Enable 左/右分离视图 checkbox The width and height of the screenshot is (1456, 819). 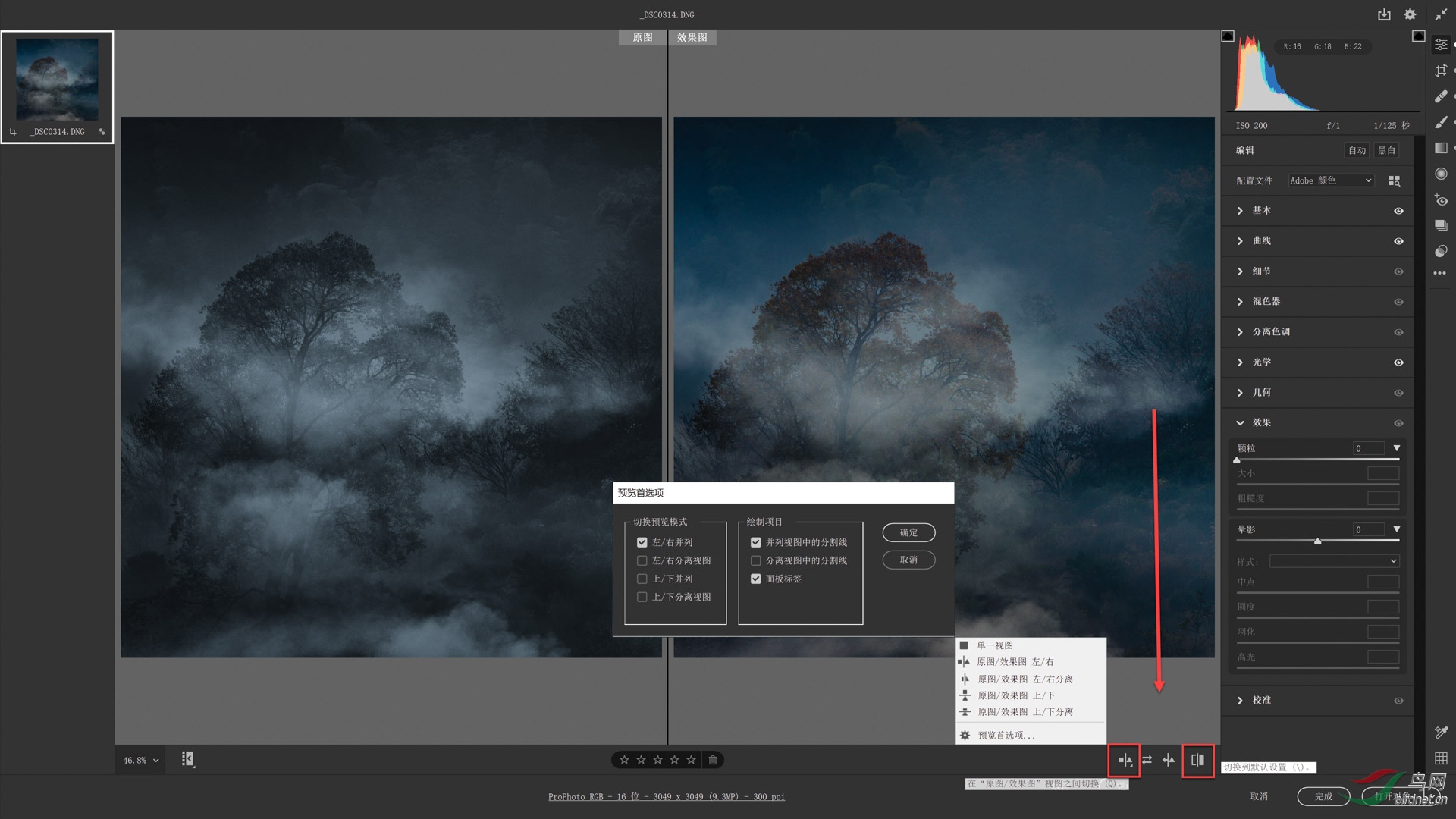click(x=642, y=561)
